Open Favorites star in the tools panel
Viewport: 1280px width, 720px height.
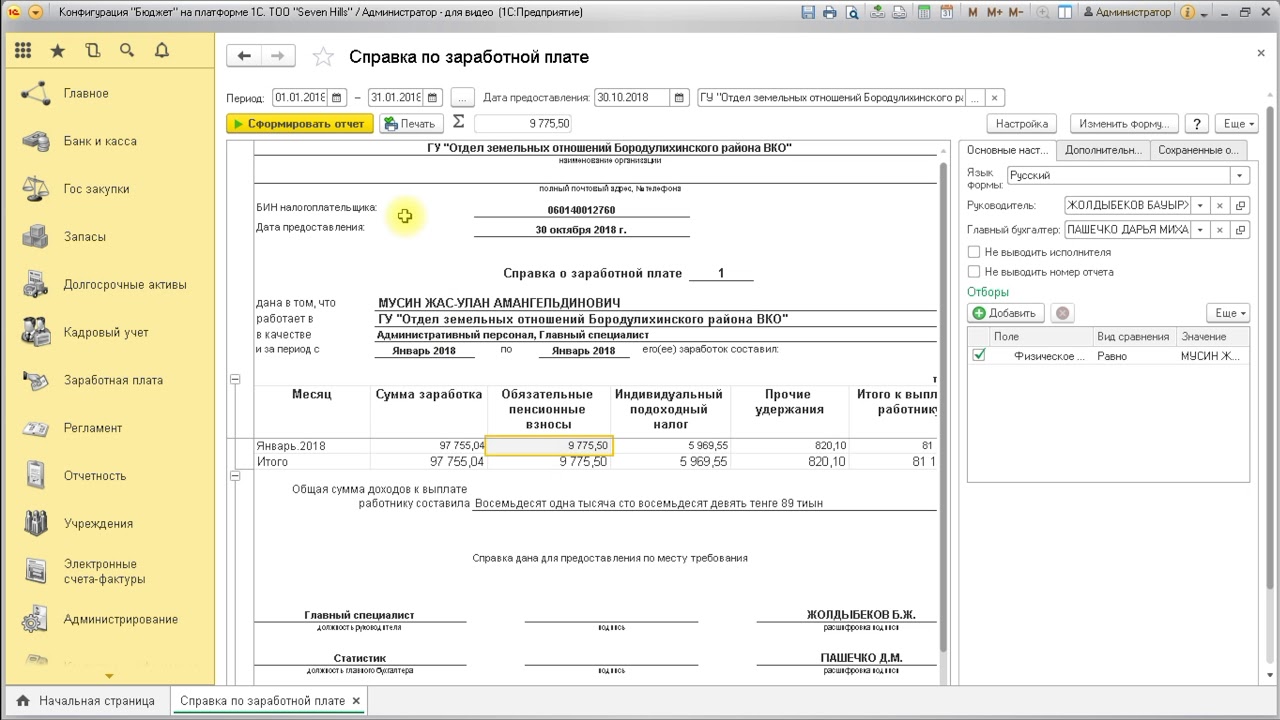pos(58,51)
